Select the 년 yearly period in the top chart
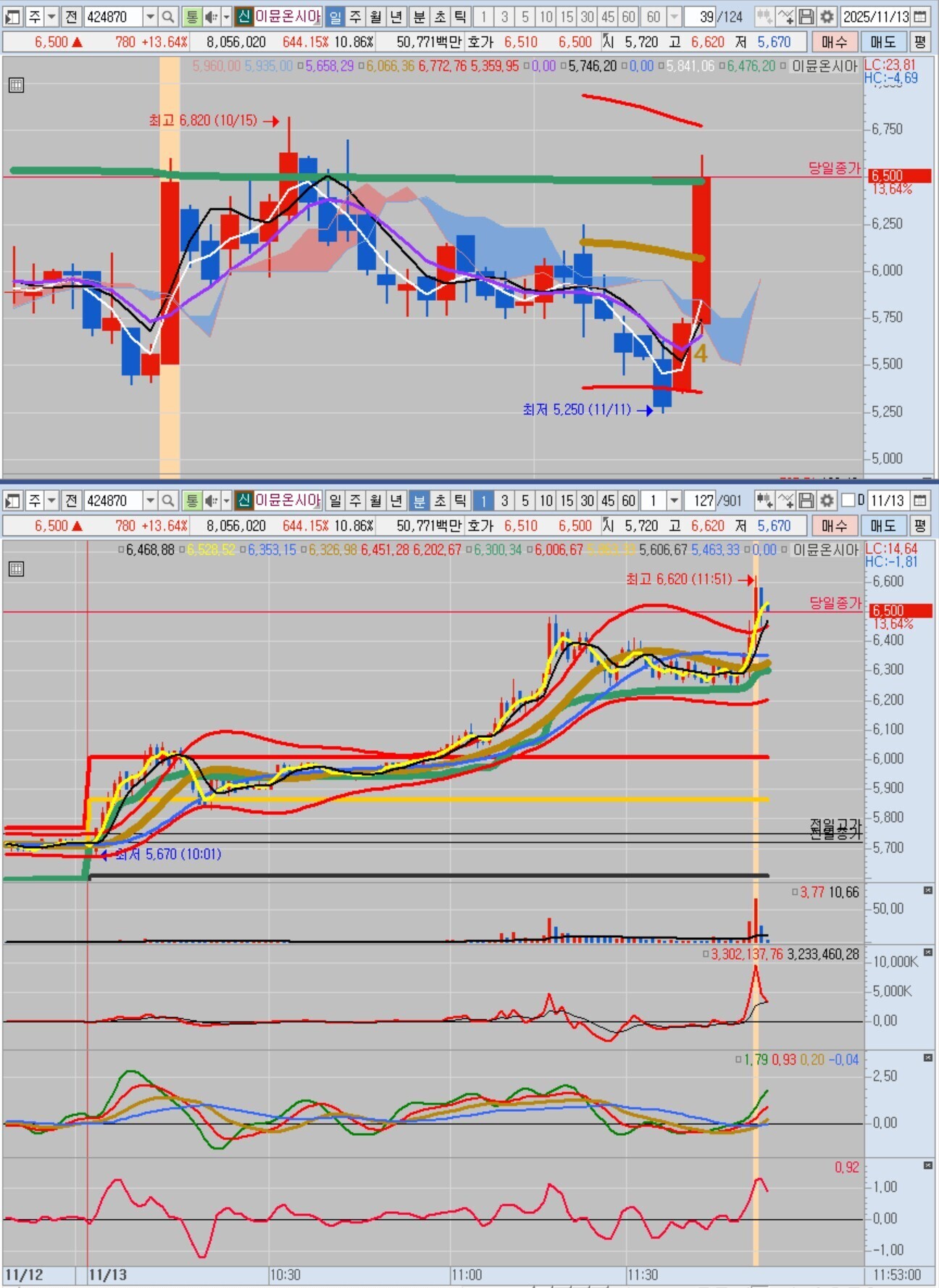Image resolution: width=939 pixels, height=1288 pixels. point(396,17)
